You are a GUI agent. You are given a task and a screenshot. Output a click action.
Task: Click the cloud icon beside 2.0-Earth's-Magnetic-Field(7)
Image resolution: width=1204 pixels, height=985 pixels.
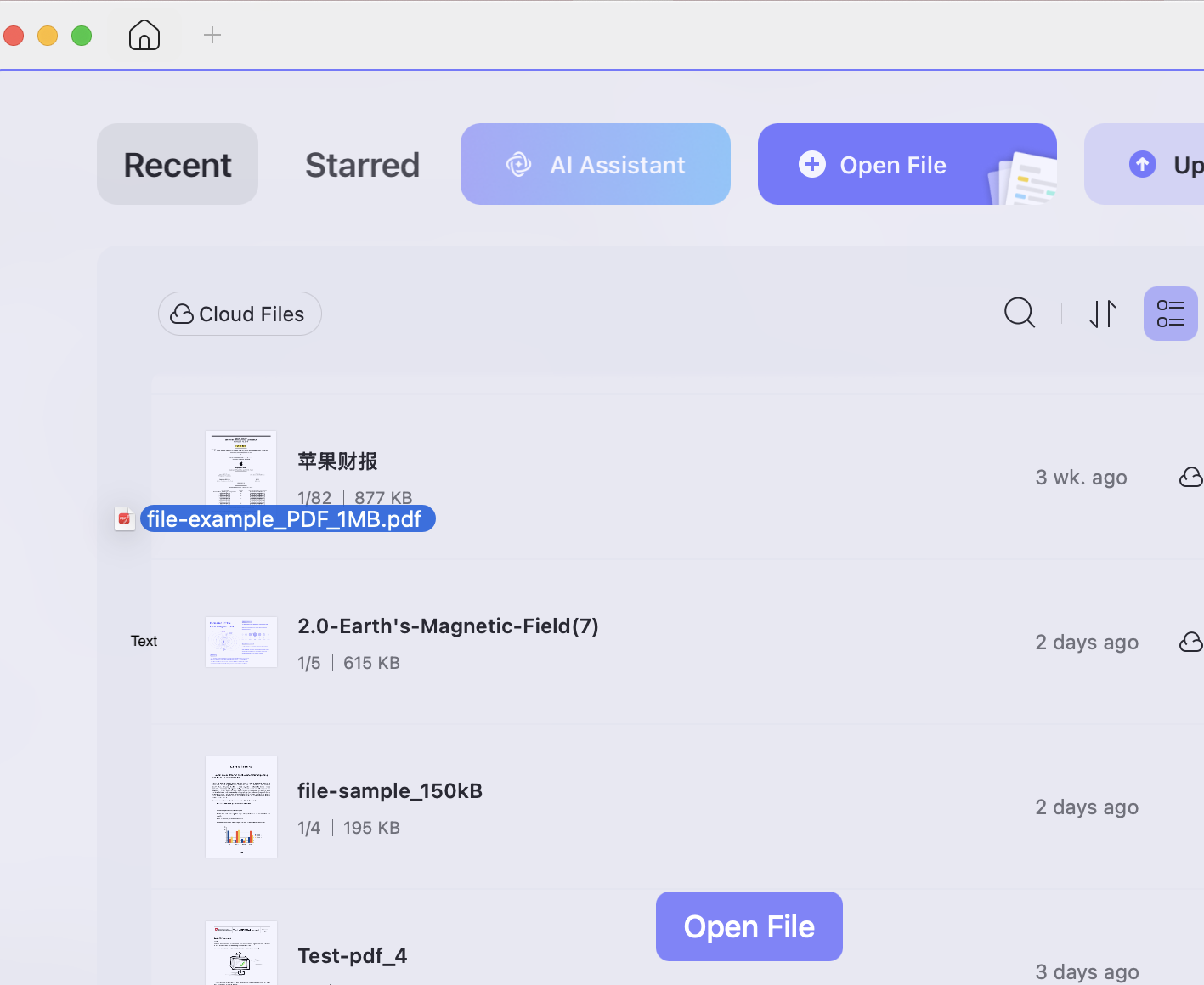tap(1190, 643)
